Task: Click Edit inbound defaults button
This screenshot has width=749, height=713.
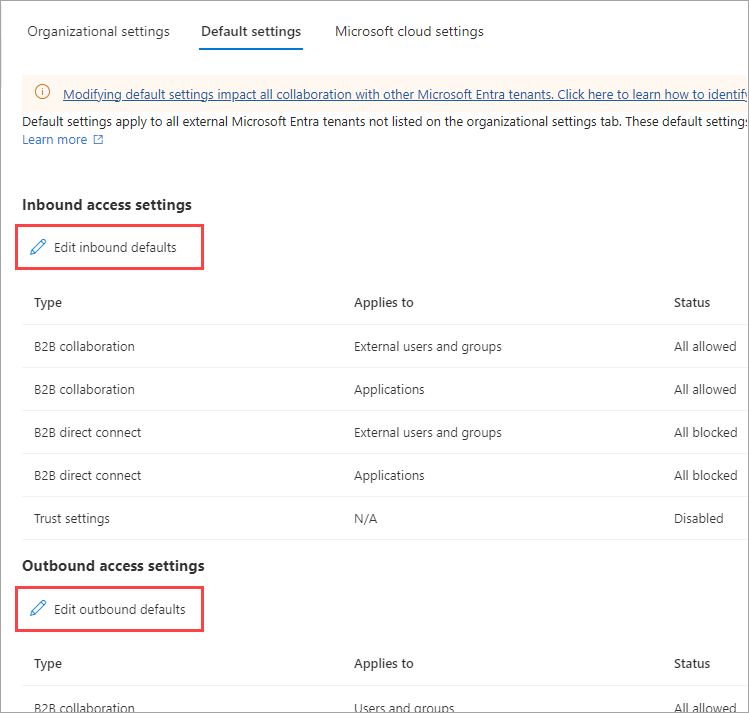Action: tap(110, 247)
